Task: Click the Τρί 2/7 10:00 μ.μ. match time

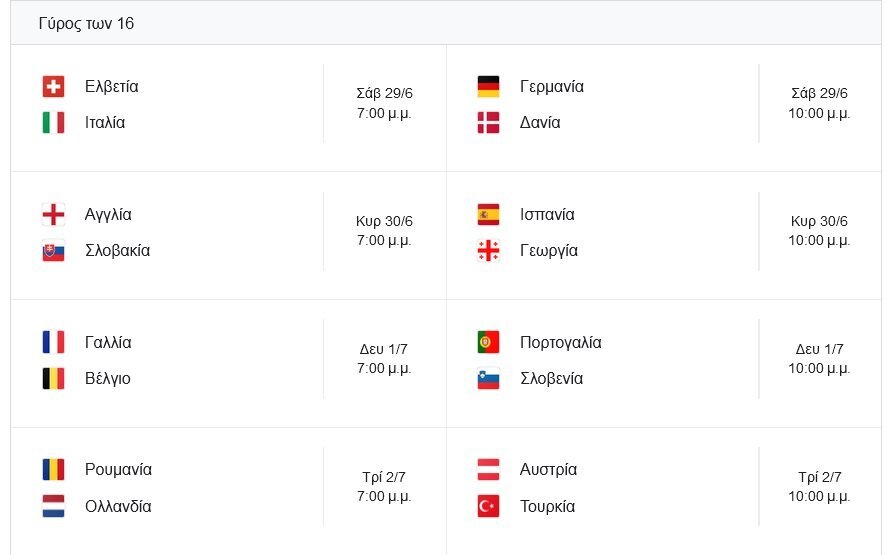Action: [x=819, y=487]
